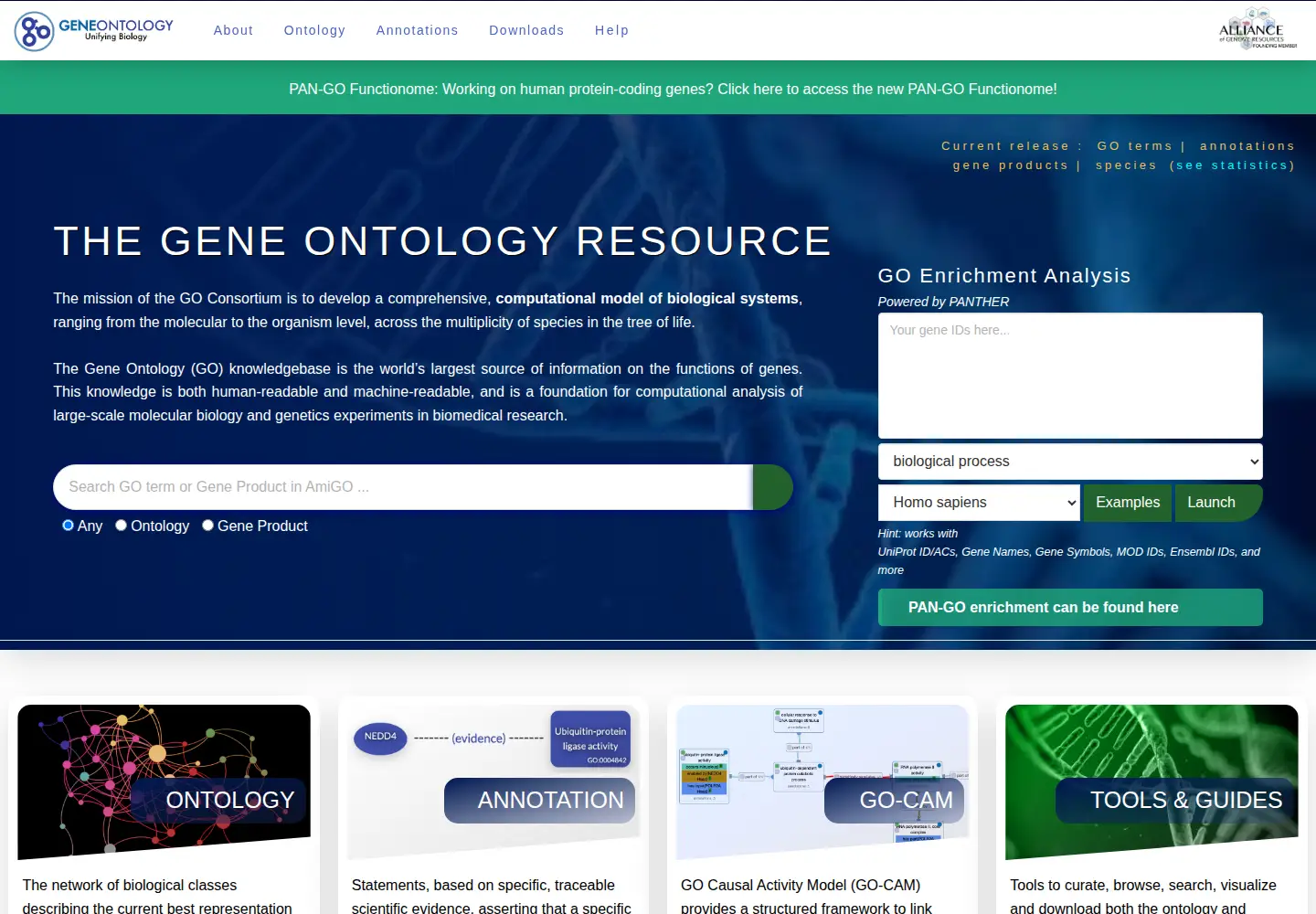Click PAN-GO enrichment can be found here
The width and height of the screenshot is (1316, 914).
pos(1070,608)
